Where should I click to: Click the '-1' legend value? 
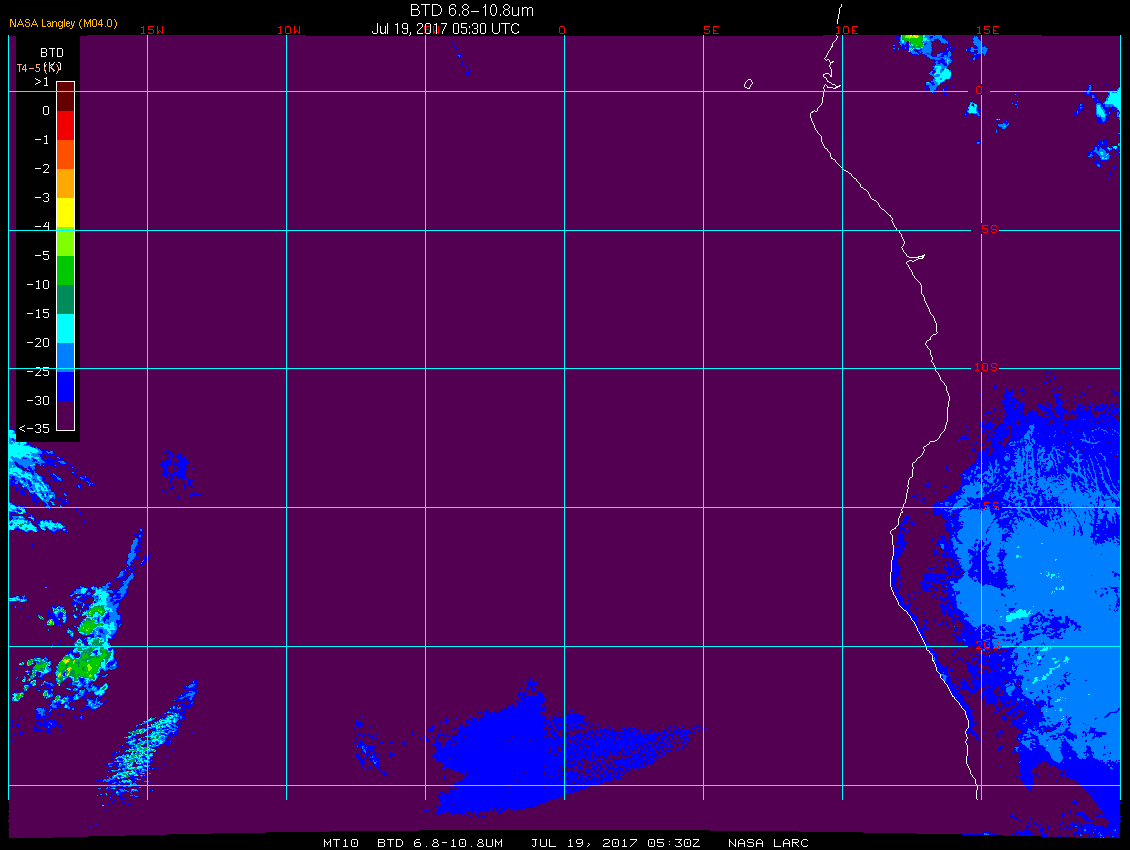pyautogui.click(x=42, y=140)
